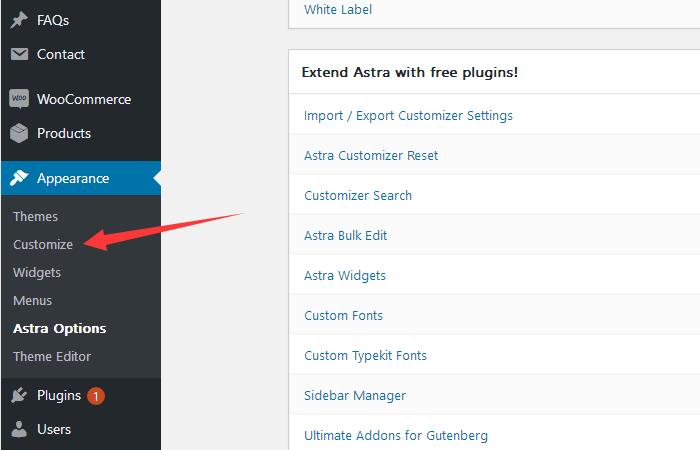Click the Contact envelope icon

pyautogui.click(x=19, y=55)
